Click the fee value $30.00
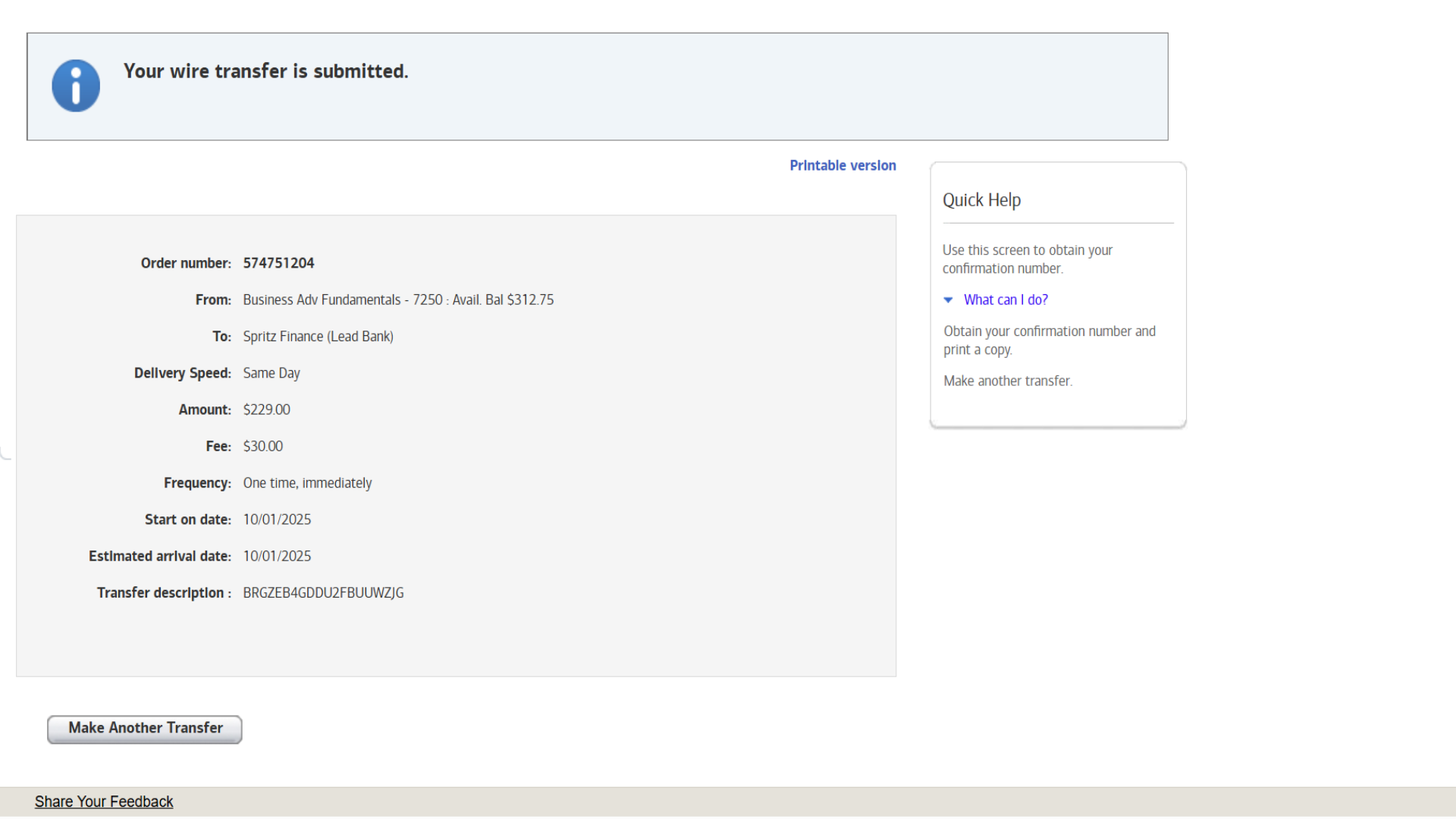 pos(262,447)
